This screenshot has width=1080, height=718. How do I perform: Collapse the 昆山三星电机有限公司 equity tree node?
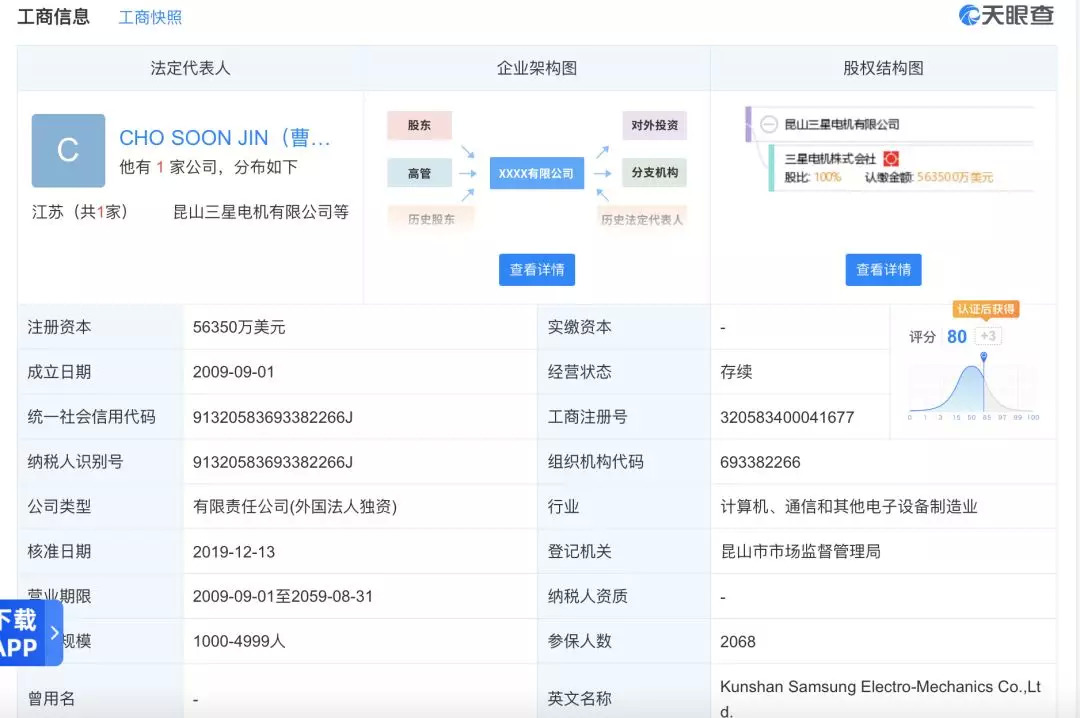(x=769, y=125)
